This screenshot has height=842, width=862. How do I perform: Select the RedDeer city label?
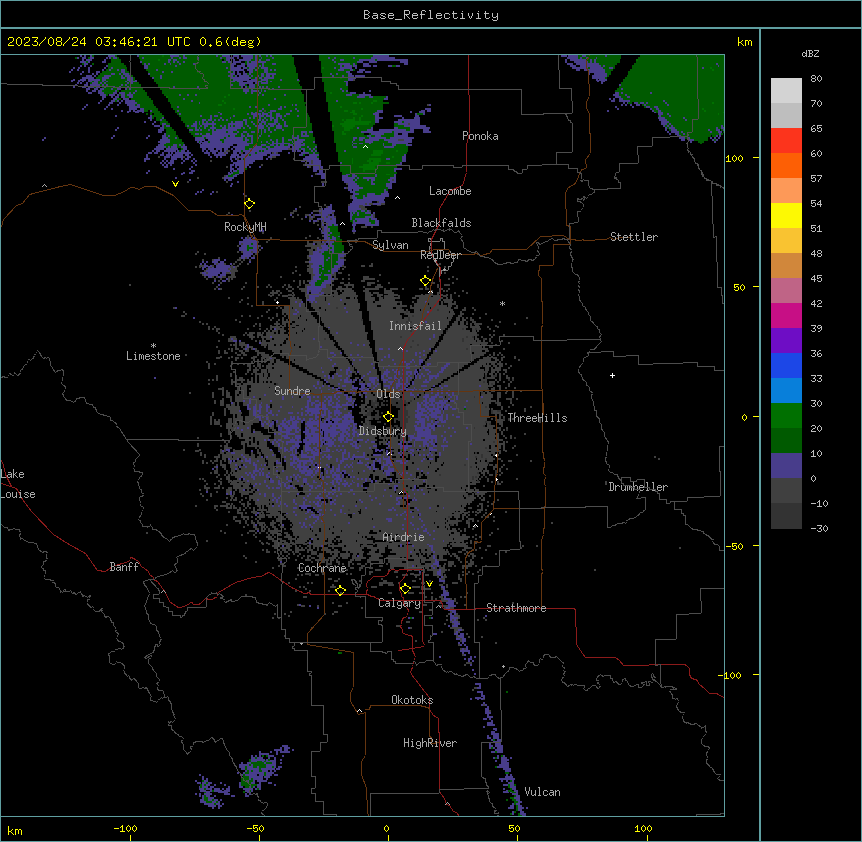tap(440, 255)
